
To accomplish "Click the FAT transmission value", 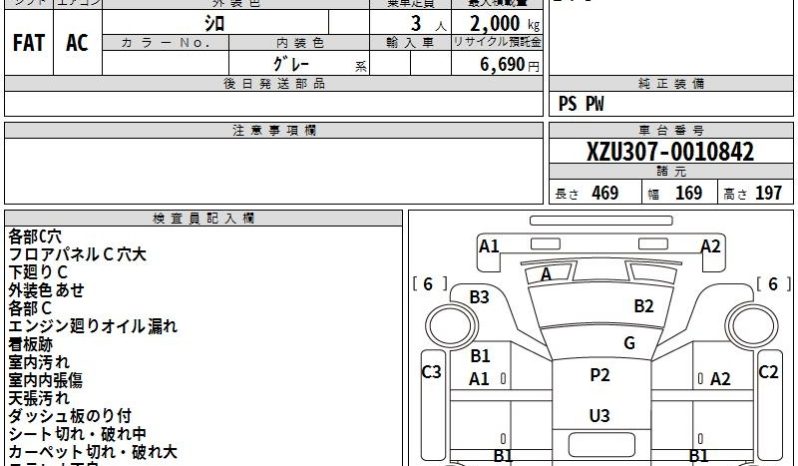I will pos(28,43).
